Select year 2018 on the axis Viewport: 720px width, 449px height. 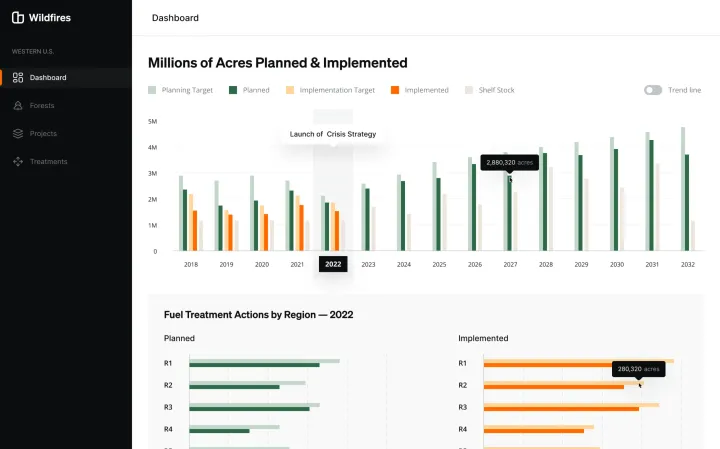tap(191, 264)
